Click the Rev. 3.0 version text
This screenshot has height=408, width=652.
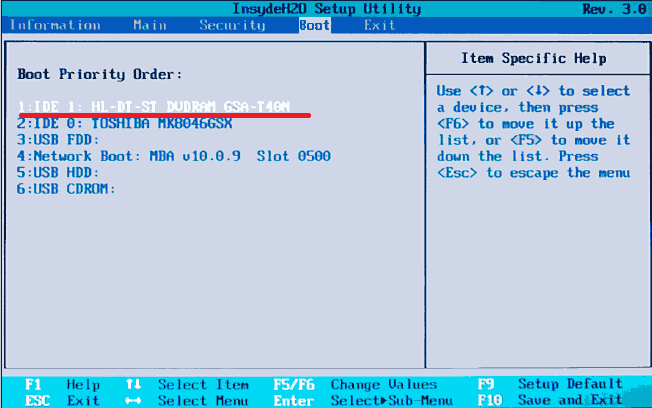pyautogui.click(x=615, y=9)
